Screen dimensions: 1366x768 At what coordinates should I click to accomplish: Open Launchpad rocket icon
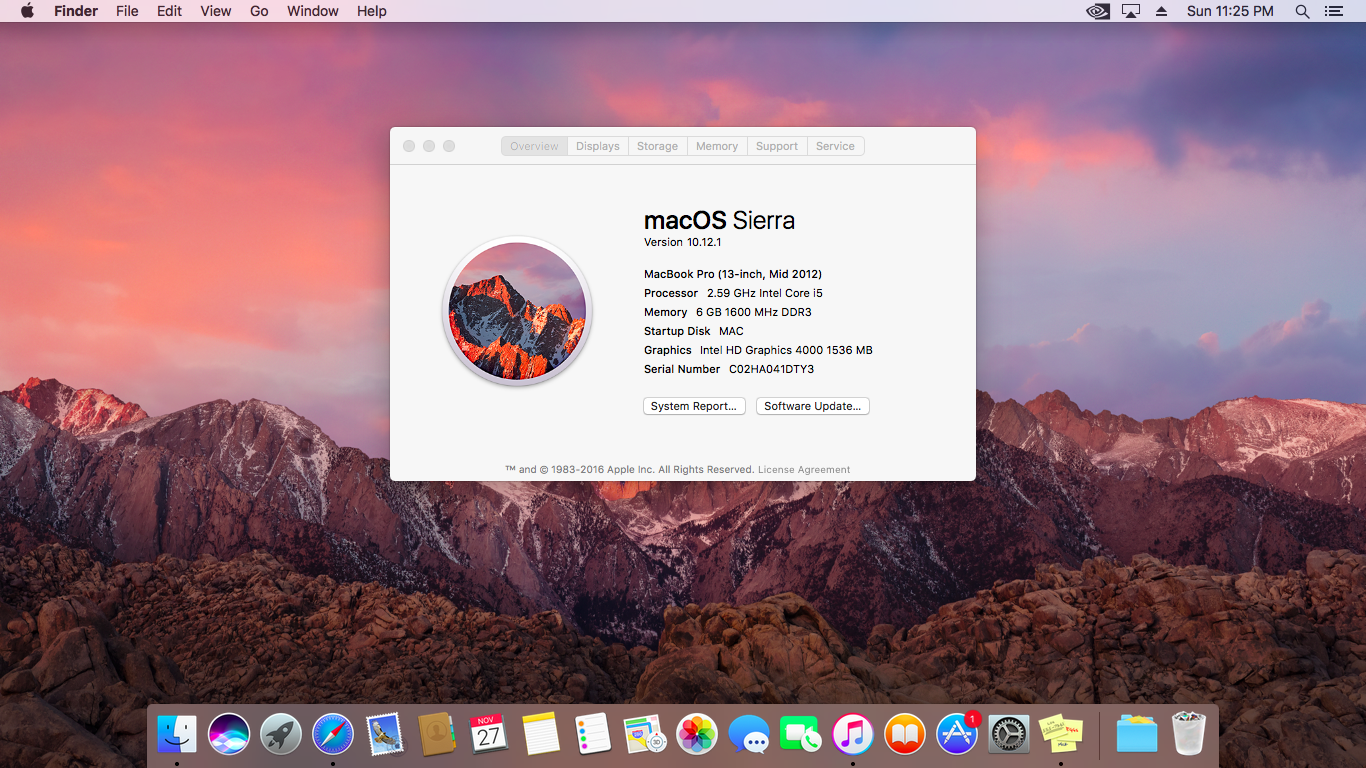[x=281, y=734]
